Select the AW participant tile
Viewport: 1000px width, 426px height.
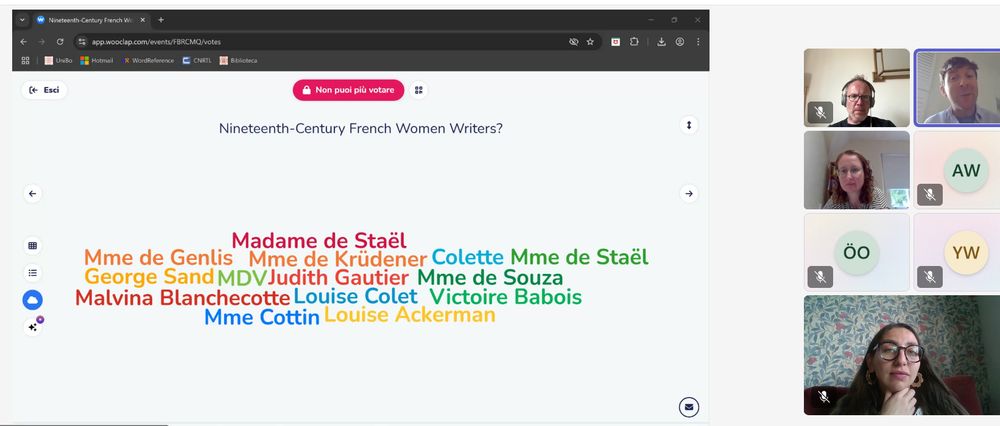click(x=957, y=170)
